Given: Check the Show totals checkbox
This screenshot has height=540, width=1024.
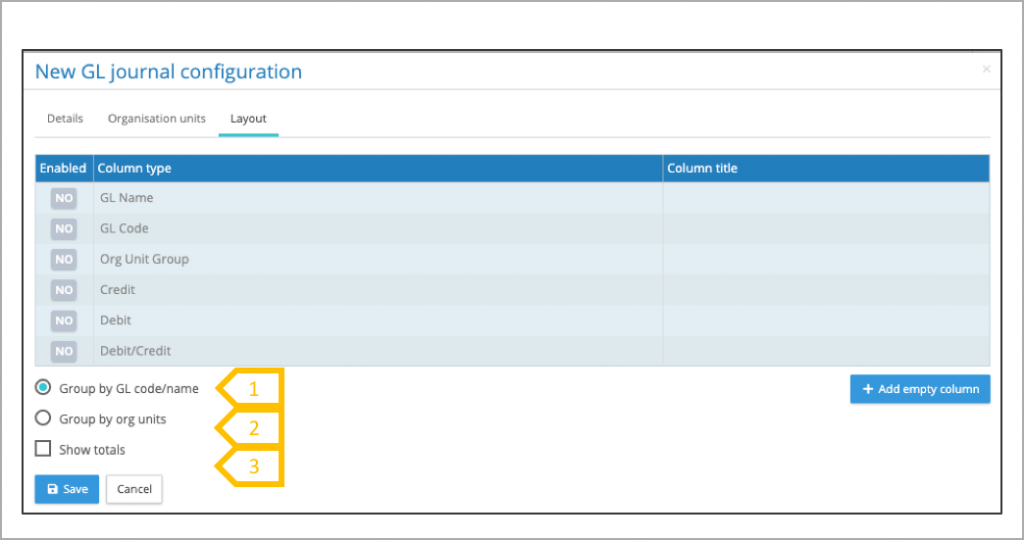Looking at the screenshot, I should pos(43,449).
